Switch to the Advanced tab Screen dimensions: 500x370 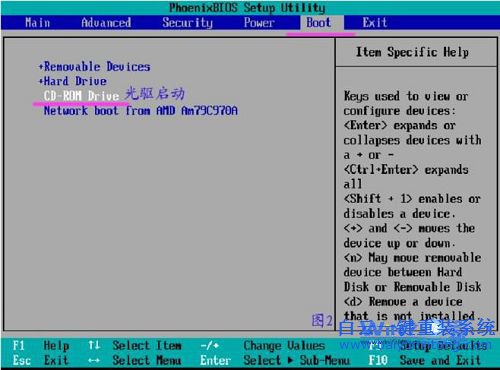106,23
